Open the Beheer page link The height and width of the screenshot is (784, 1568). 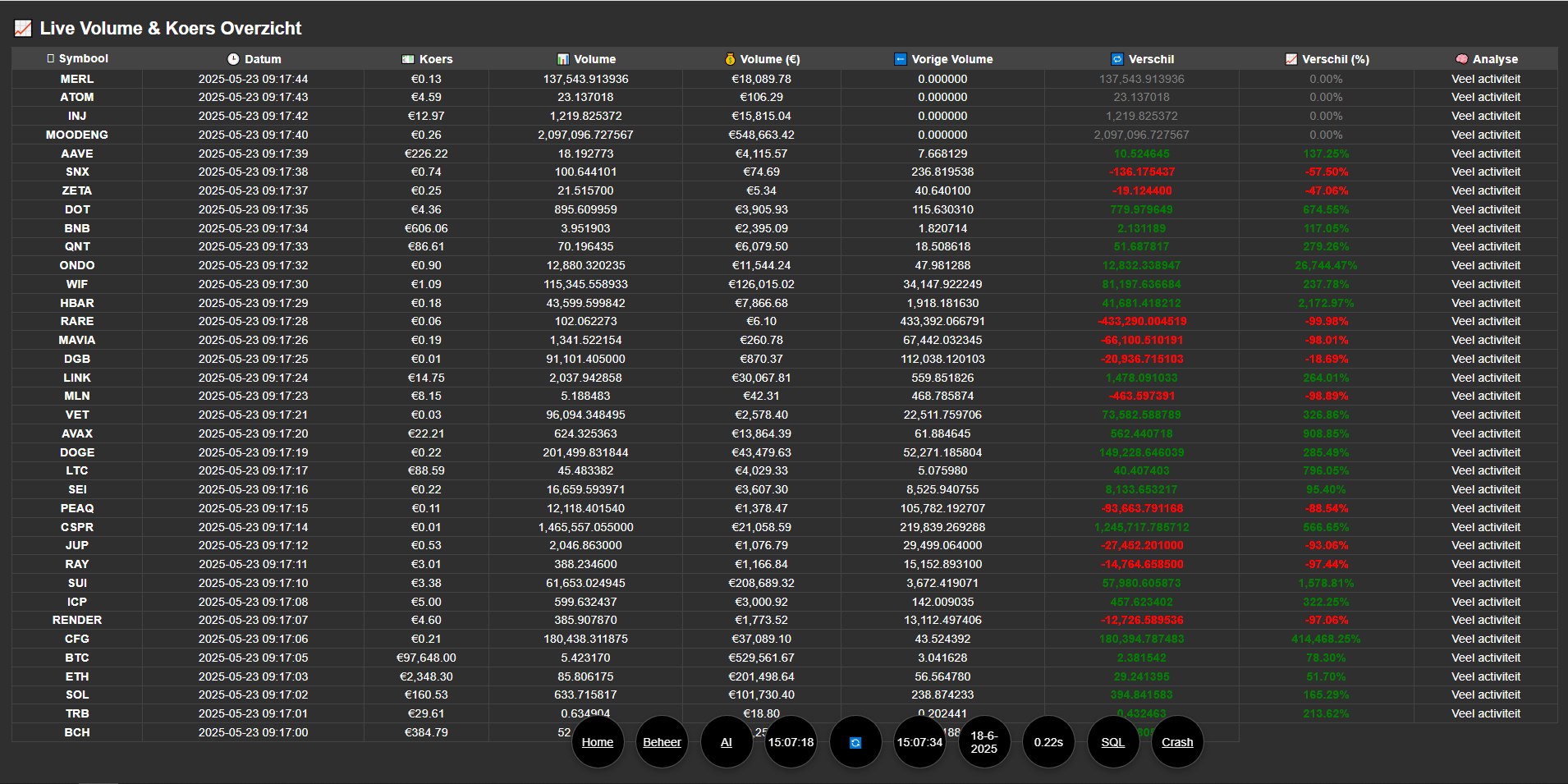tap(662, 742)
